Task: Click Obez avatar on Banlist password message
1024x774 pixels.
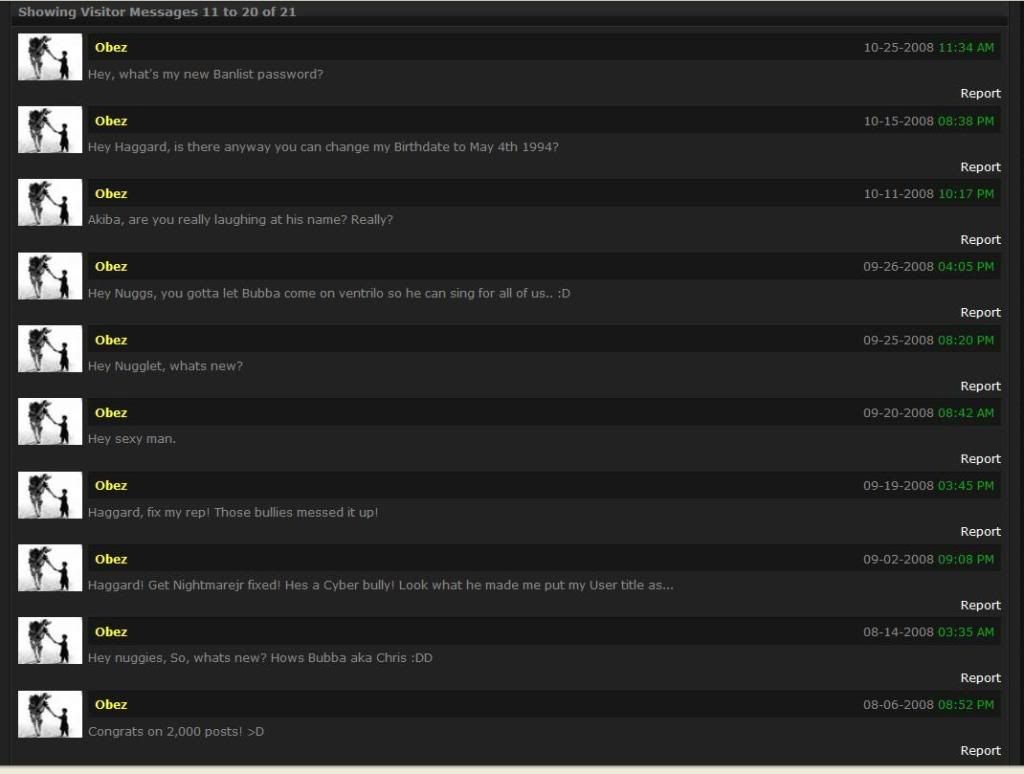Action: tap(50, 57)
